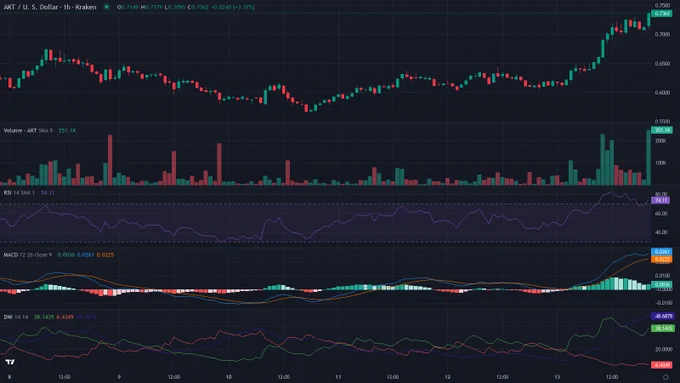680x383 pixels.
Task: Click date label 9 on time axis
Action: pos(119,377)
